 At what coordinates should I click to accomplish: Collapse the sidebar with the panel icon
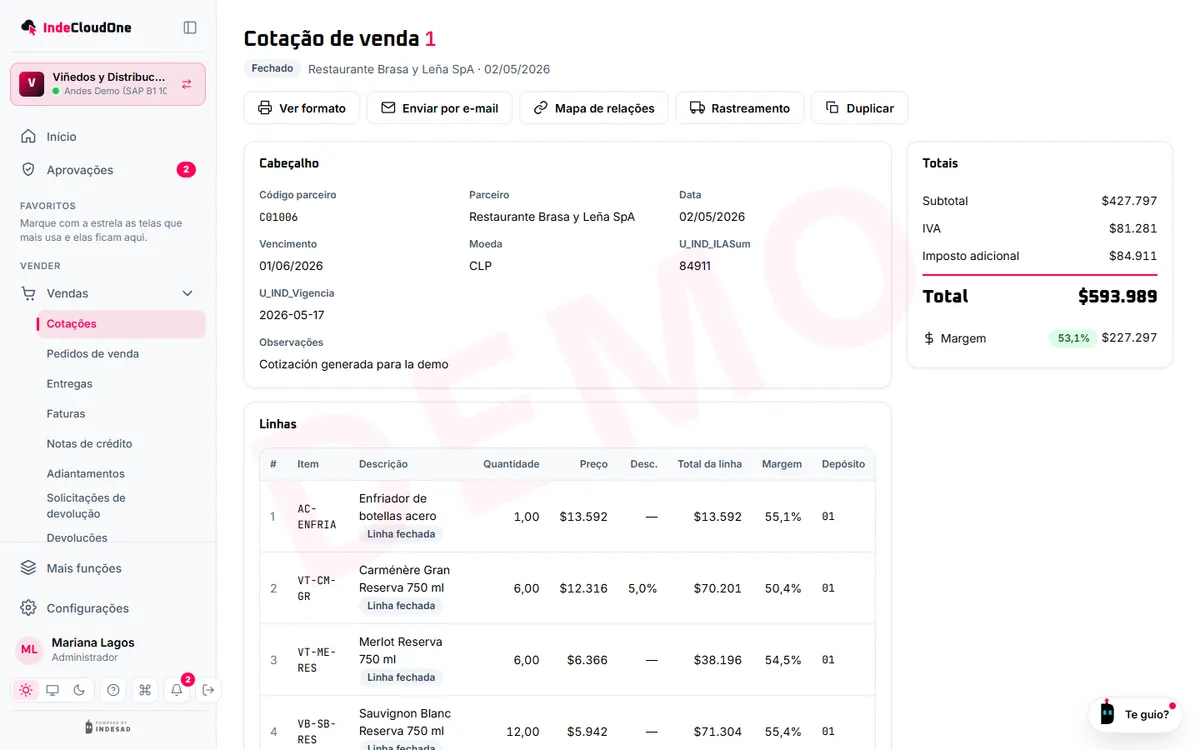click(190, 28)
